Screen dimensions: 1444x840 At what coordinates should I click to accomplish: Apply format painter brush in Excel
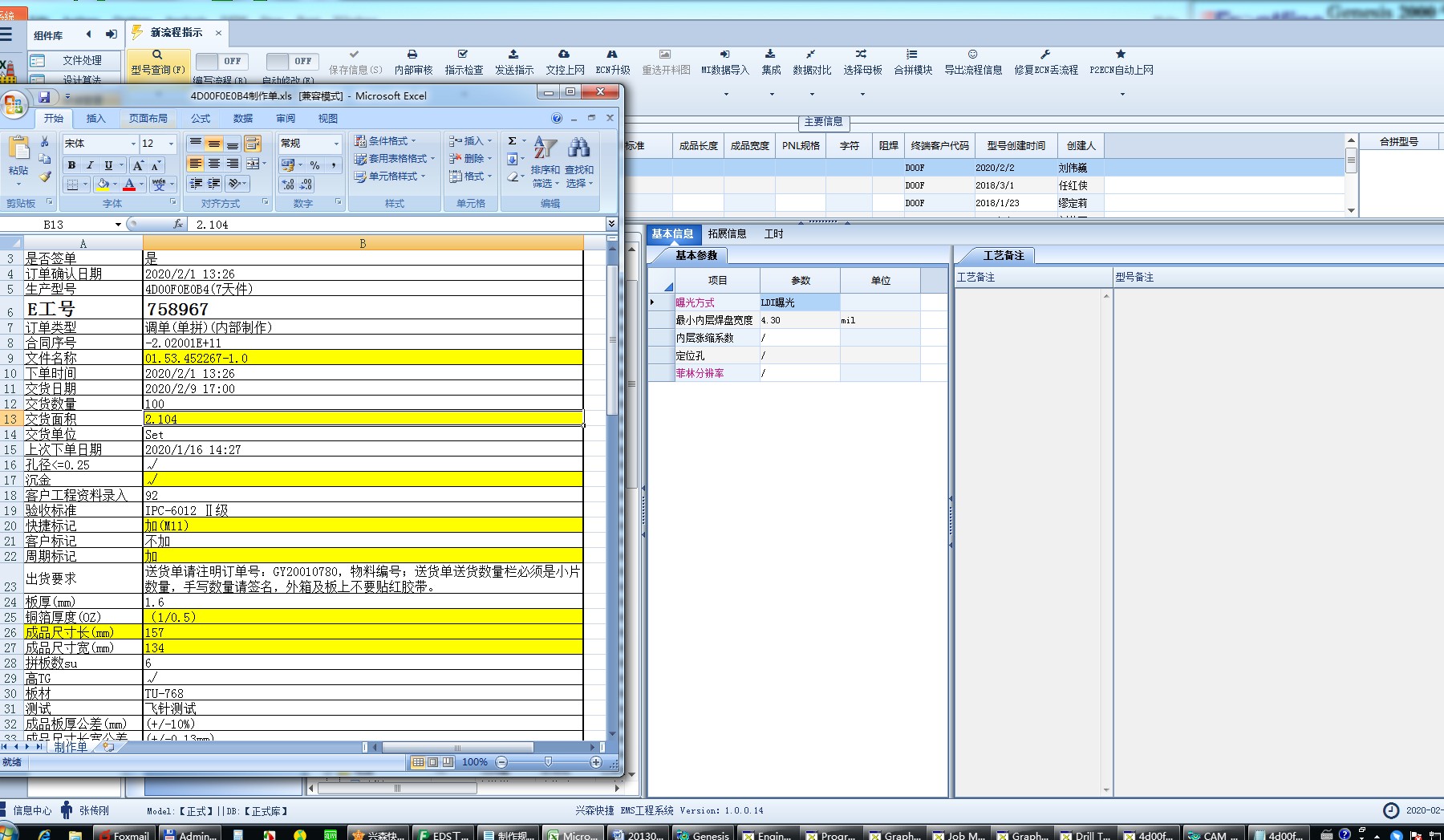(45, 176)
